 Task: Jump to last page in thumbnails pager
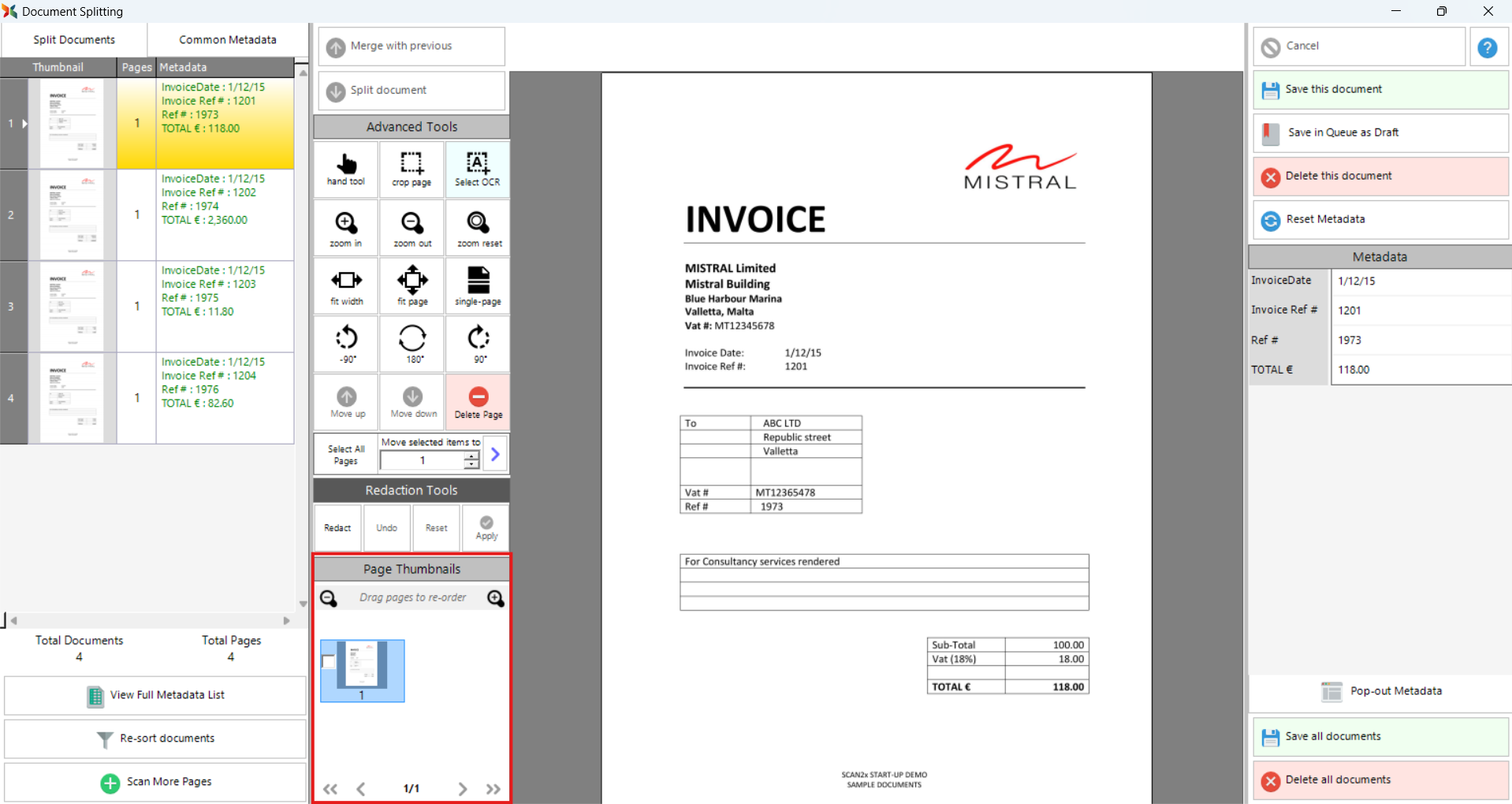pos(493,788)
